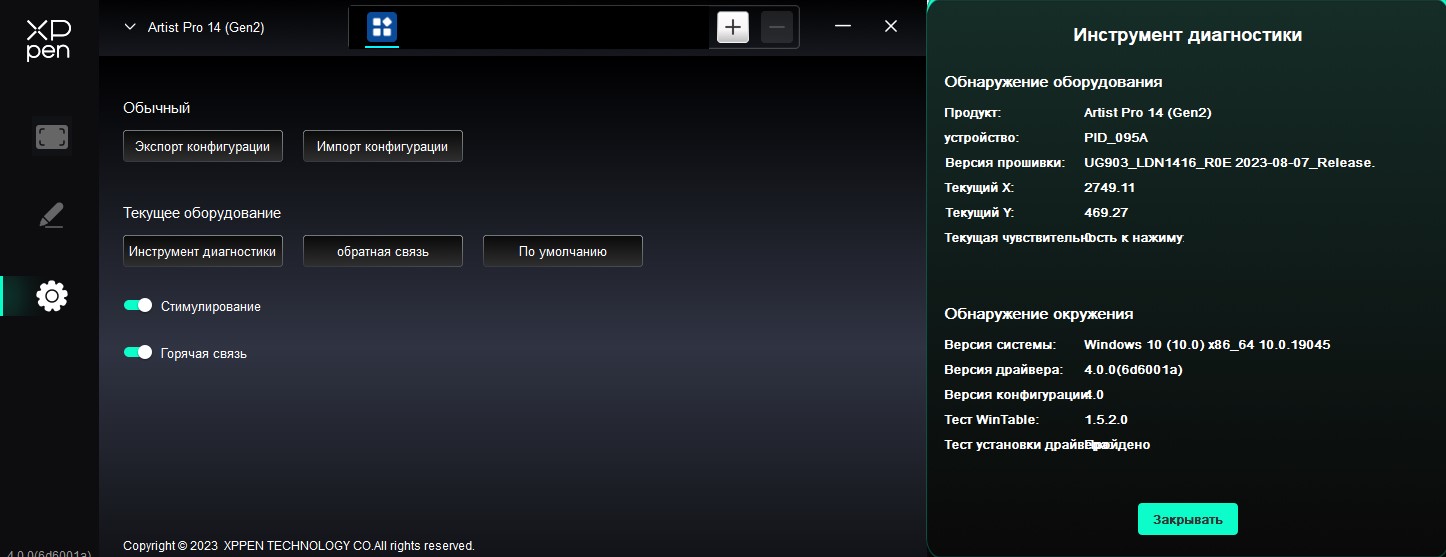The image size is (1446, 557).
Task: Close diagnostics with Закрывать button
Action: [x=1188, y=519]
